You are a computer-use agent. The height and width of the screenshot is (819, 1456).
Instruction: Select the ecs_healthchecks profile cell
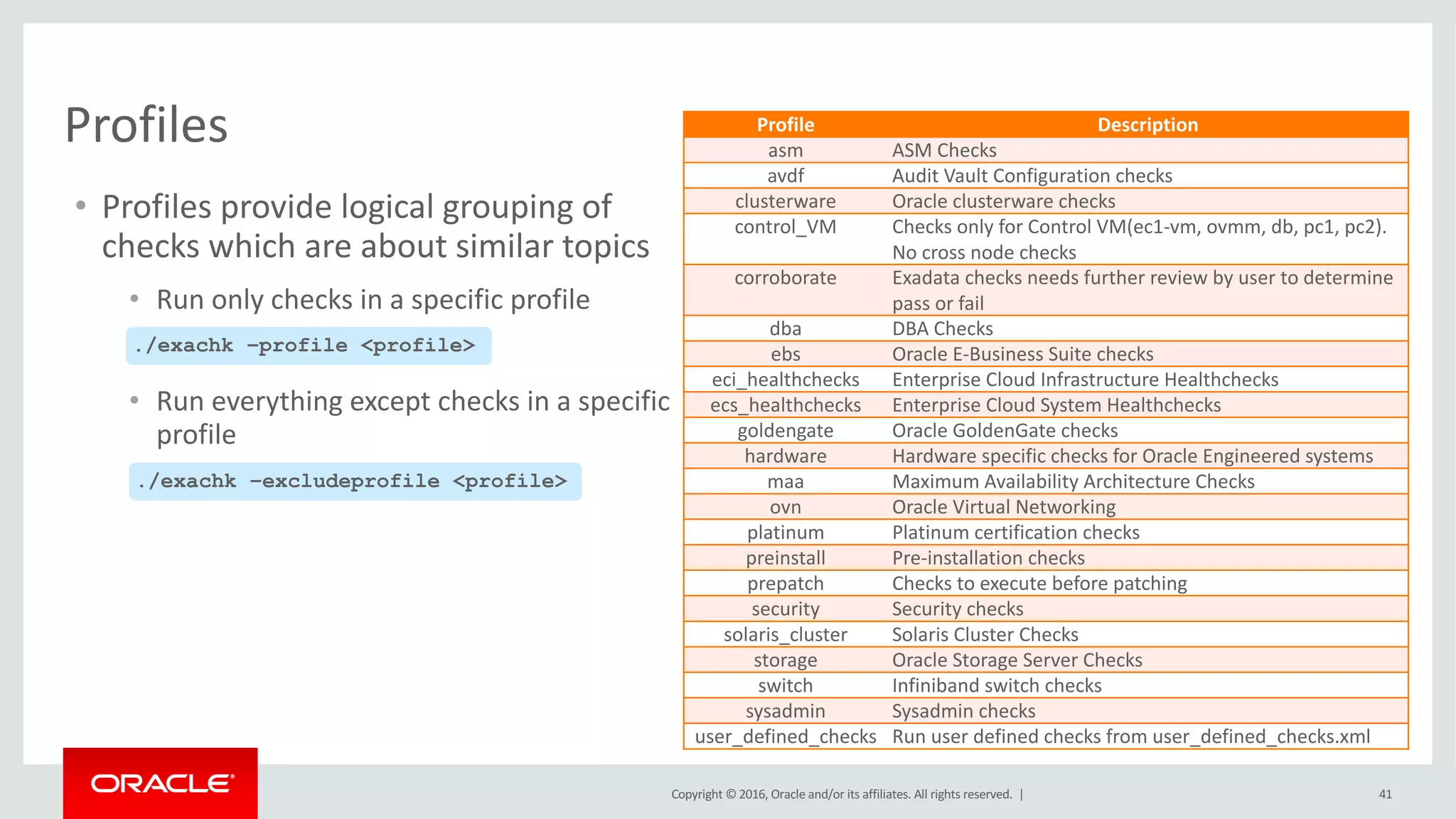coord(786,405)
